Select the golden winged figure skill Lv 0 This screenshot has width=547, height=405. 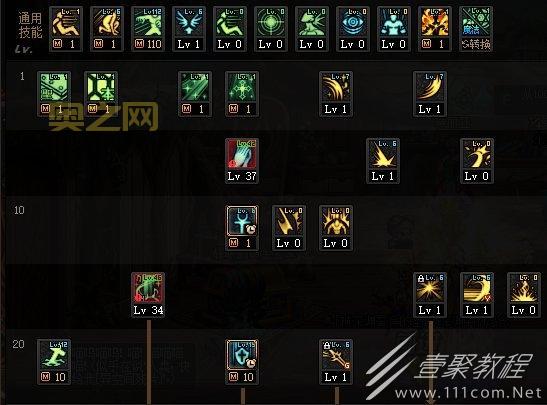pos(336,228)
